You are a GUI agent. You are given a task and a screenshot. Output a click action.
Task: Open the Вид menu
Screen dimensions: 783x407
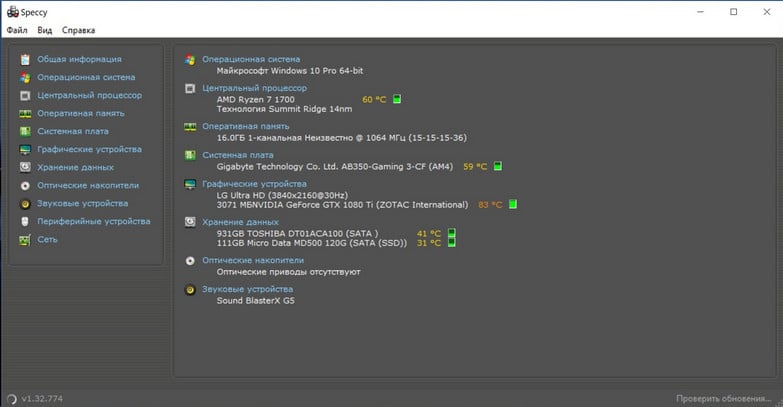pos(45,30)
